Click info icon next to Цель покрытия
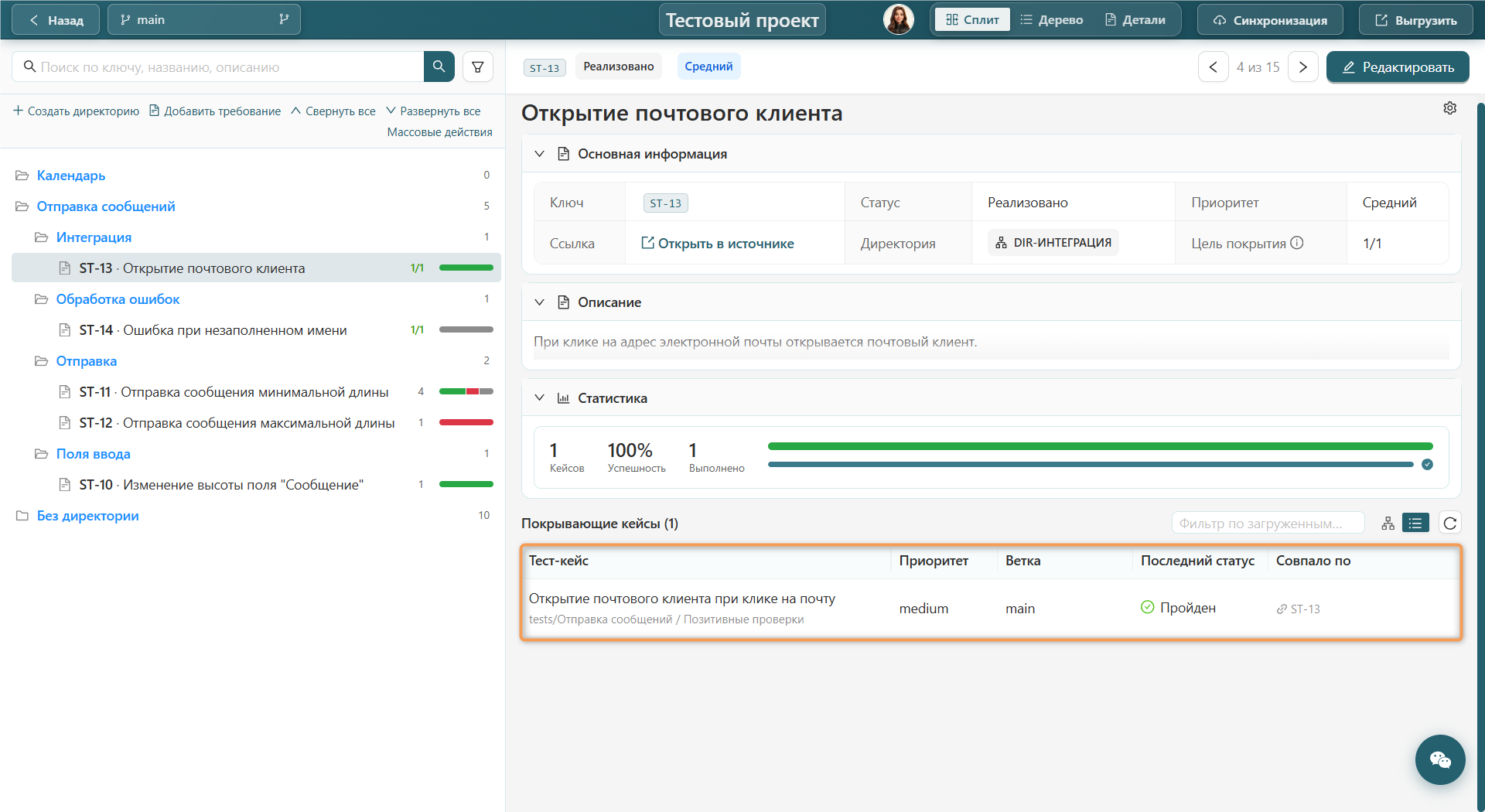Screen dimensions: 1485x812 pyautogui.click(x=1297, y=243)
